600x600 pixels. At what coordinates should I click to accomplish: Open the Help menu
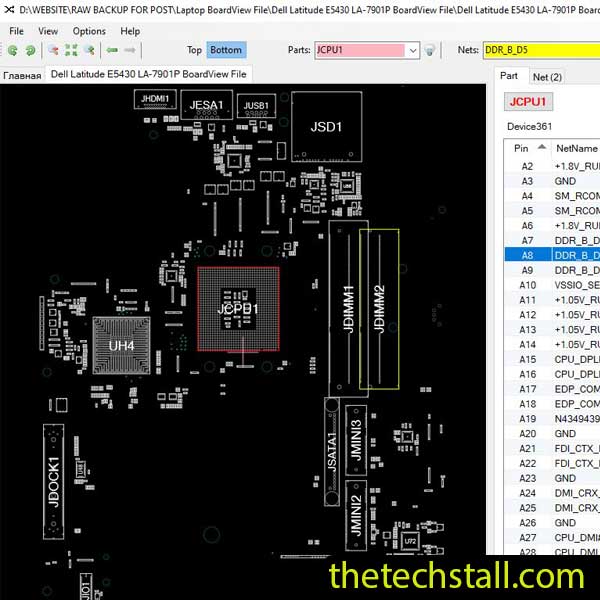[130, 31]
